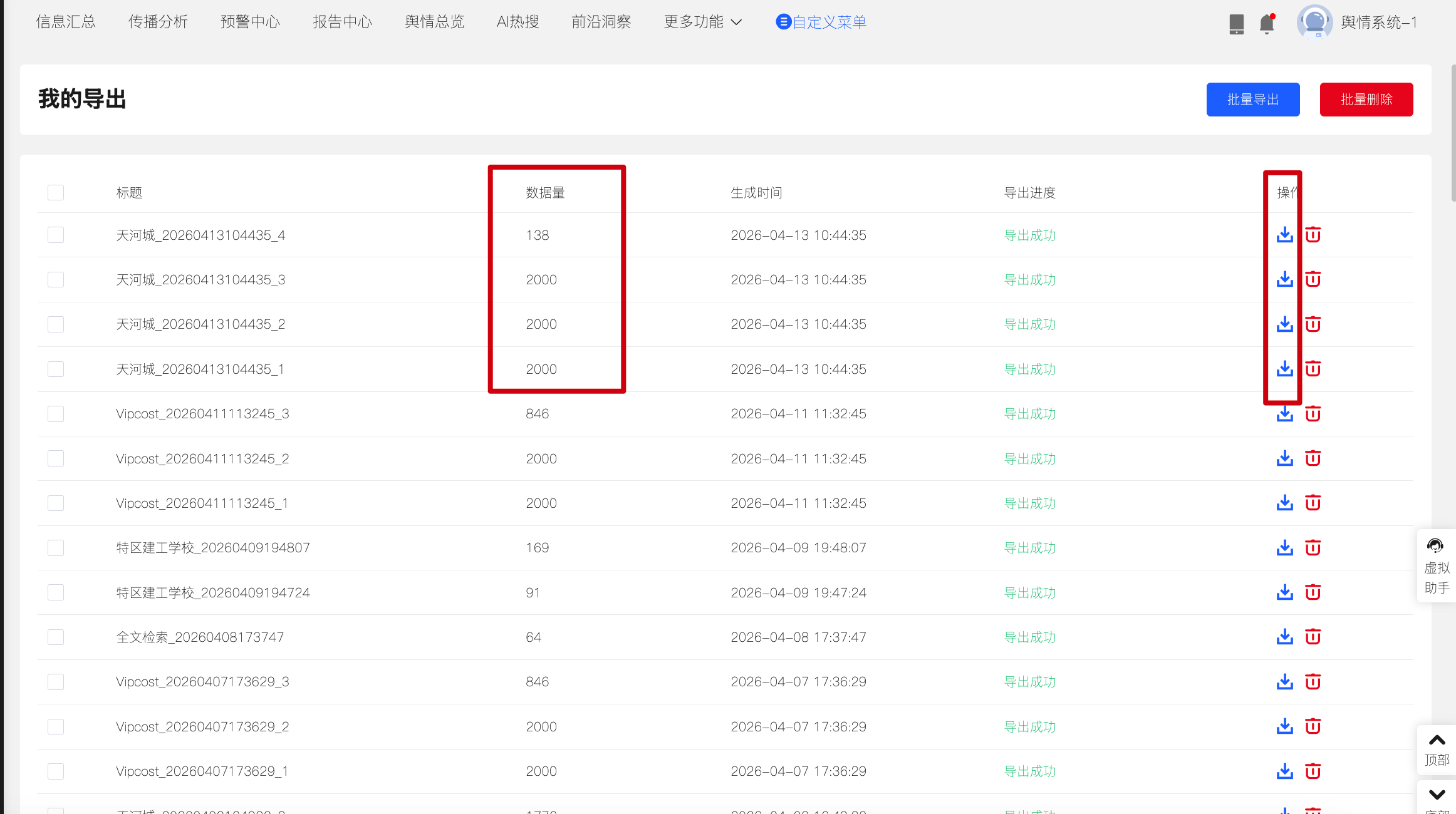Click the 批量删除 button
Screen dimensions: 1456x814
tap(1366, 100)
